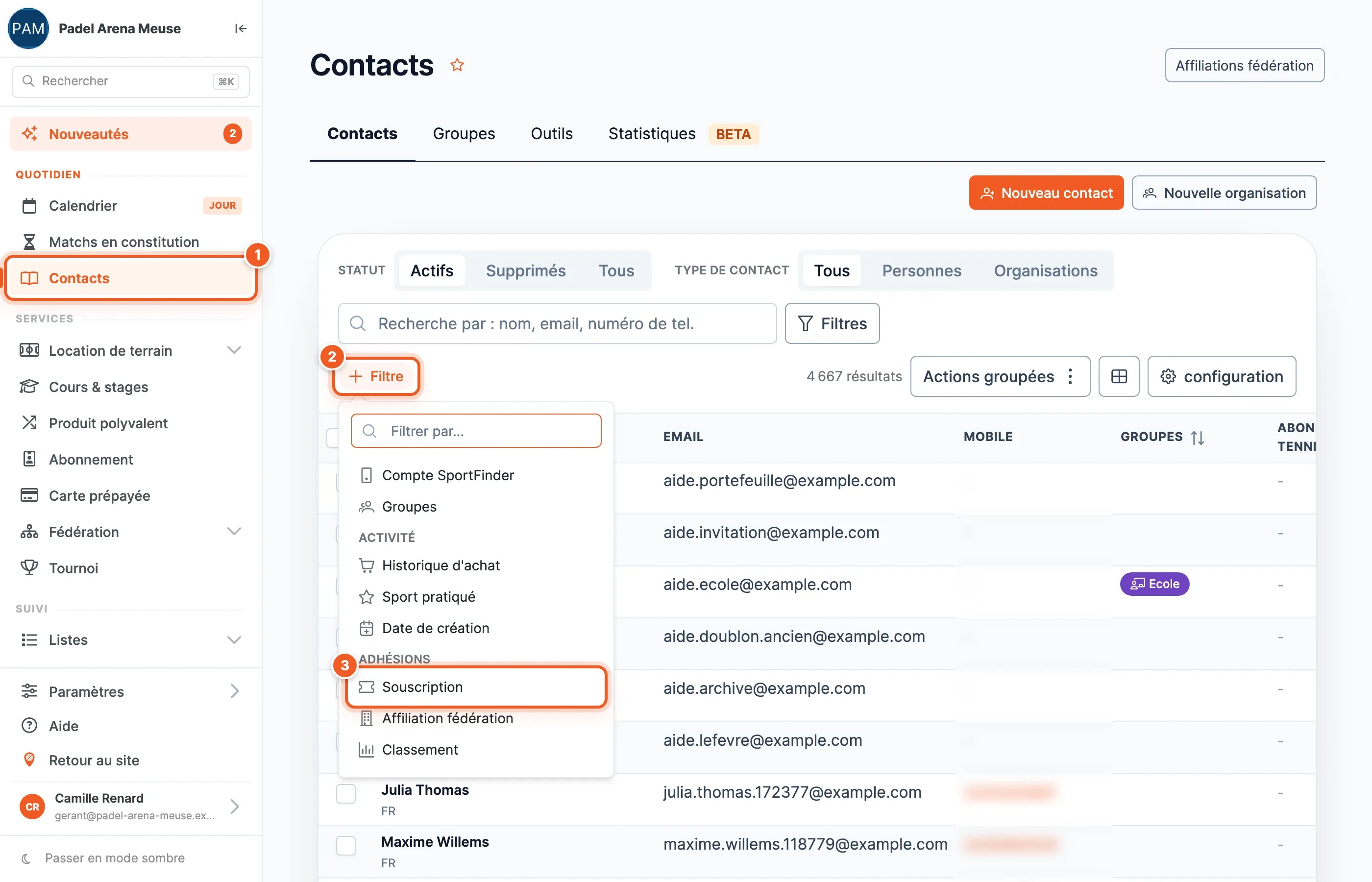Open Produit polyvalent section
This screenshot has height=882, width=1372.
coord(131,423)
